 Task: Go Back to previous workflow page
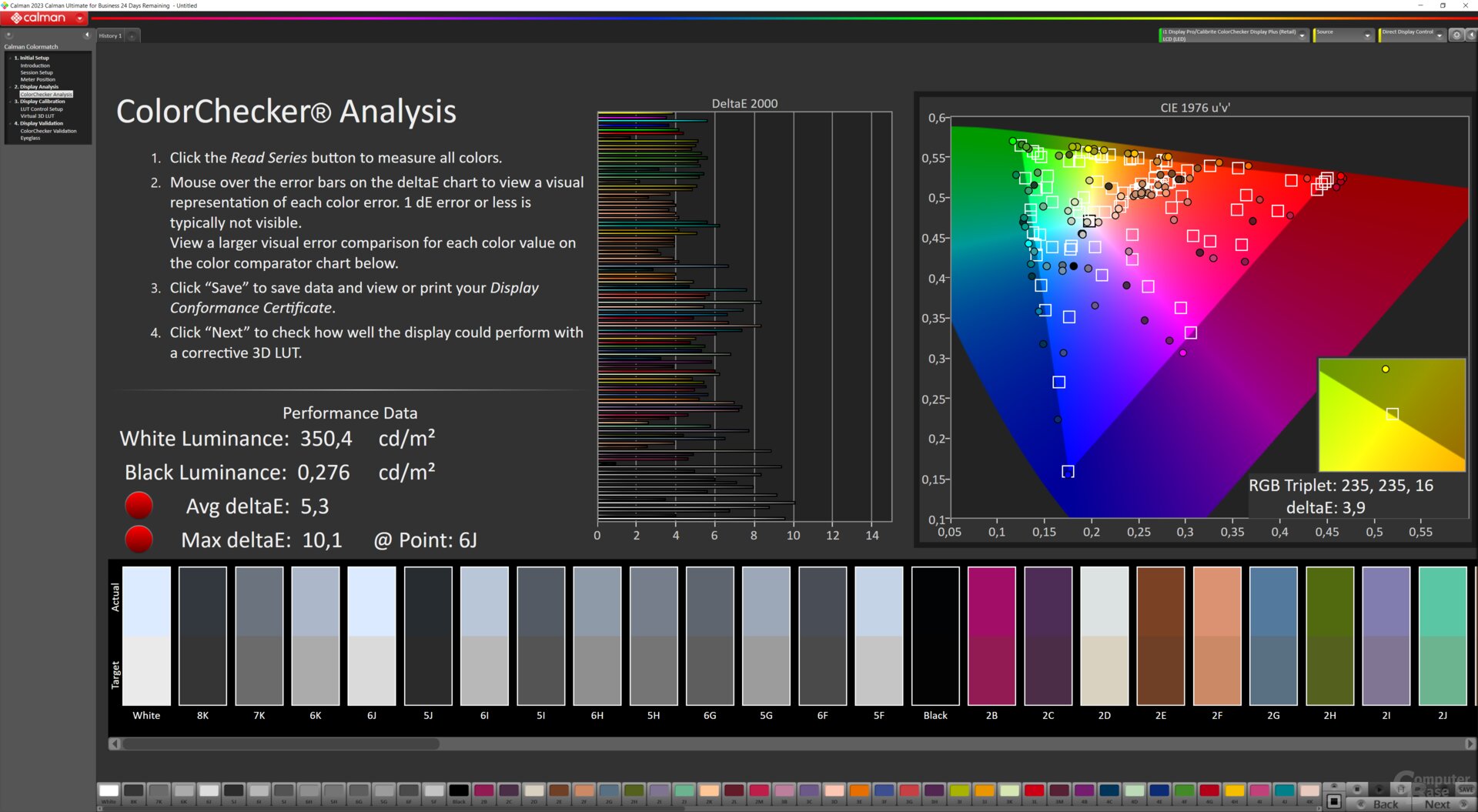pyautogui.click(x=1379, y=804)
